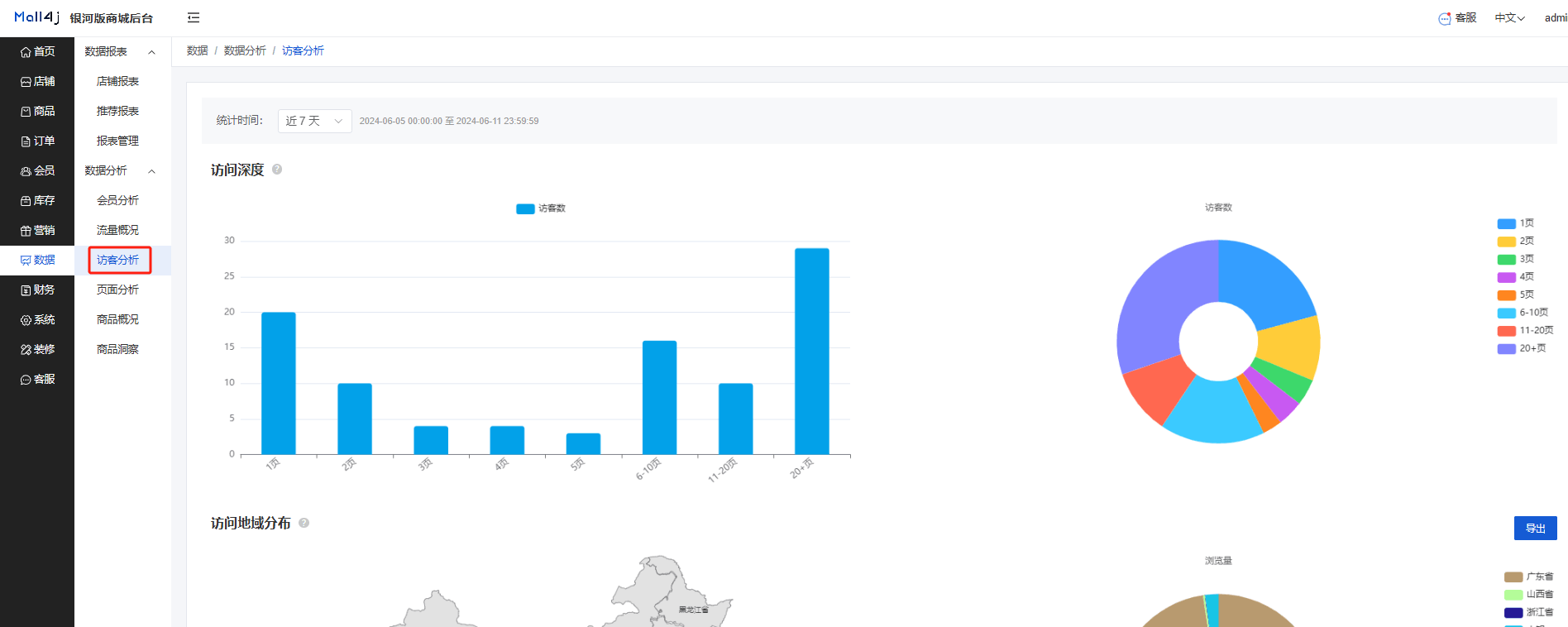The image size is (1568, 627).
Task: Select 数据 in the dark sidebar
Action: 37,260
